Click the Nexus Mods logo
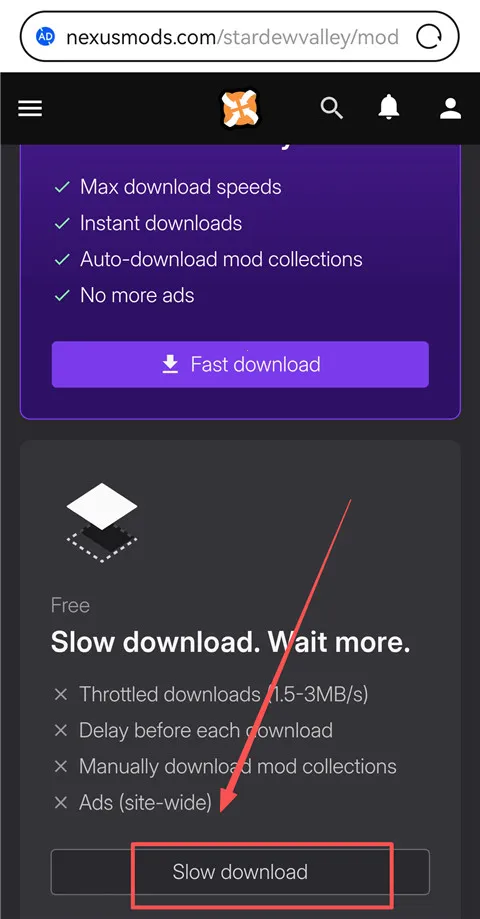Screen dimensions: 480x919 pyautogui.click(x=240, y=108)
